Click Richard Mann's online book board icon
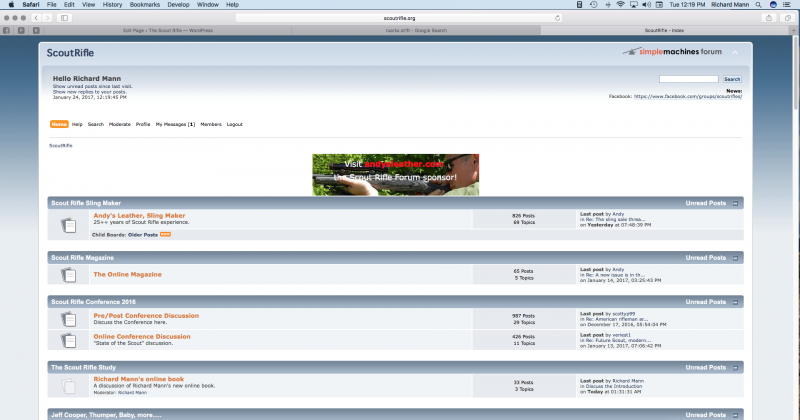Screen dimensions: 800x420 pos(68,386)
